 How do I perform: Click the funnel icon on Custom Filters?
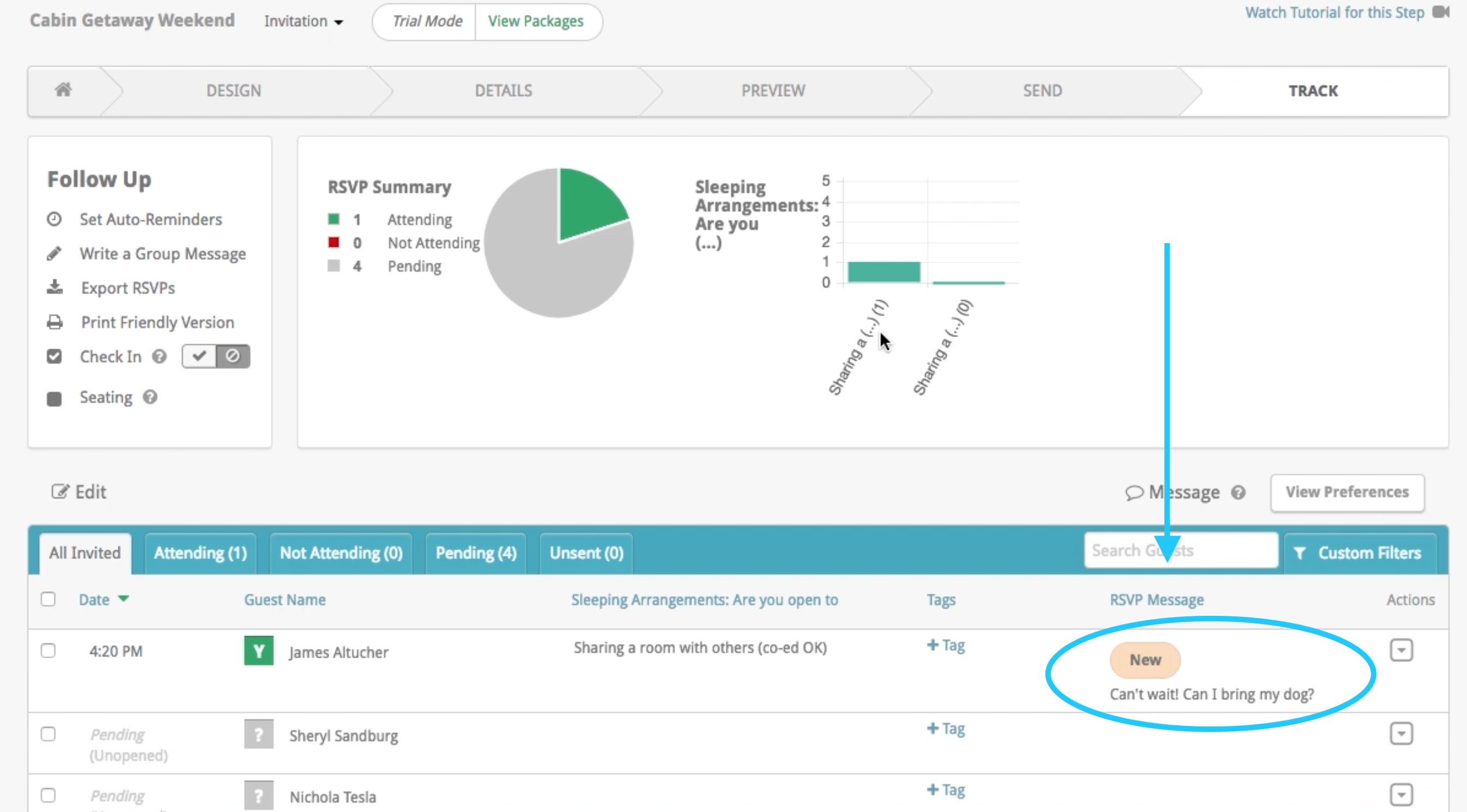(x=1300, y=553)
